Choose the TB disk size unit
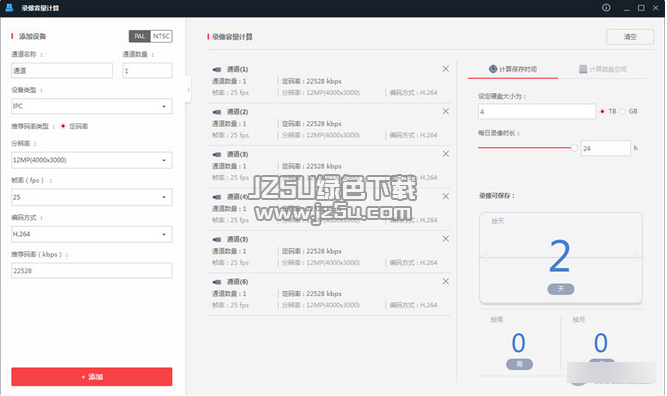Image resolution: width=667 pixels, height=396 pixels. click(602, 111)
